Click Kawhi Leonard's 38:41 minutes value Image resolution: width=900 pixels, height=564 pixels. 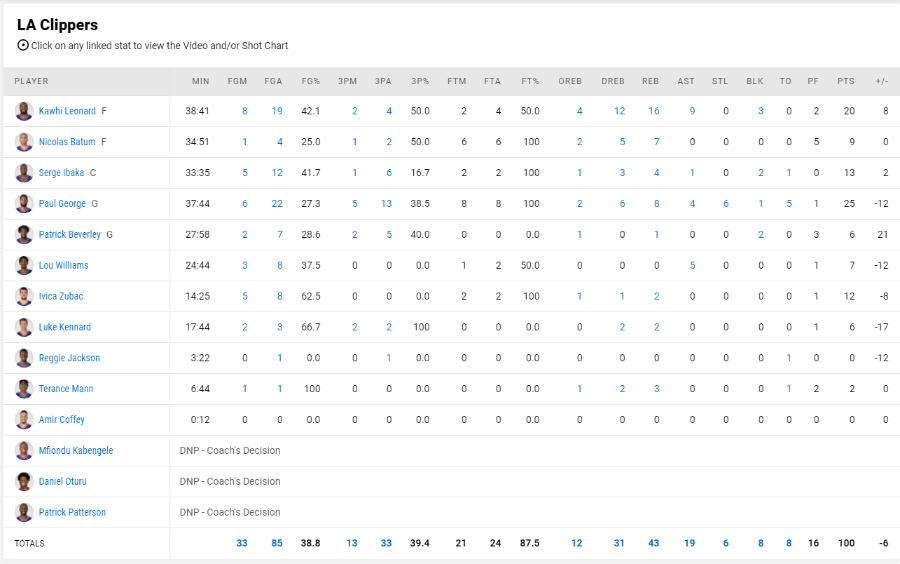click(x=197, y=111)
